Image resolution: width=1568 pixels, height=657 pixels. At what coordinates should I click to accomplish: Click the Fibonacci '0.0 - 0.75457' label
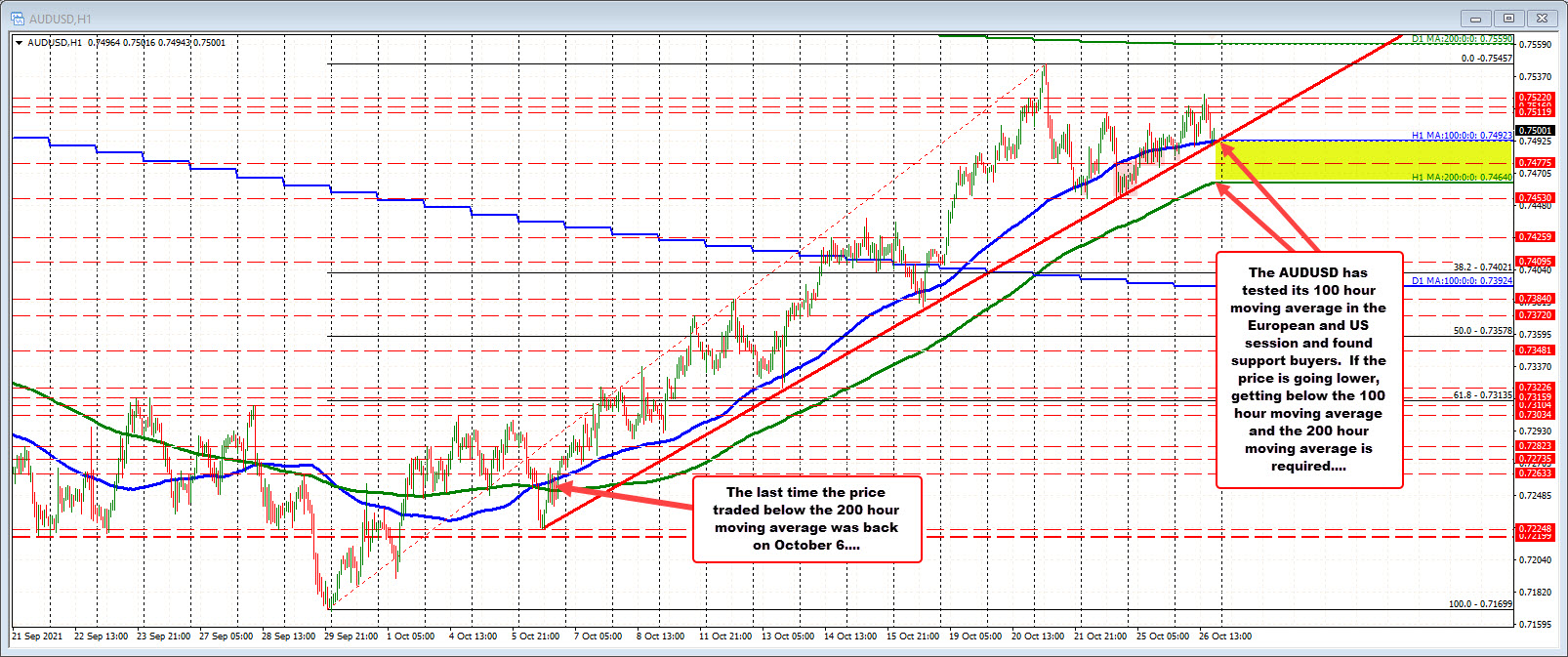coord(1486,59)
